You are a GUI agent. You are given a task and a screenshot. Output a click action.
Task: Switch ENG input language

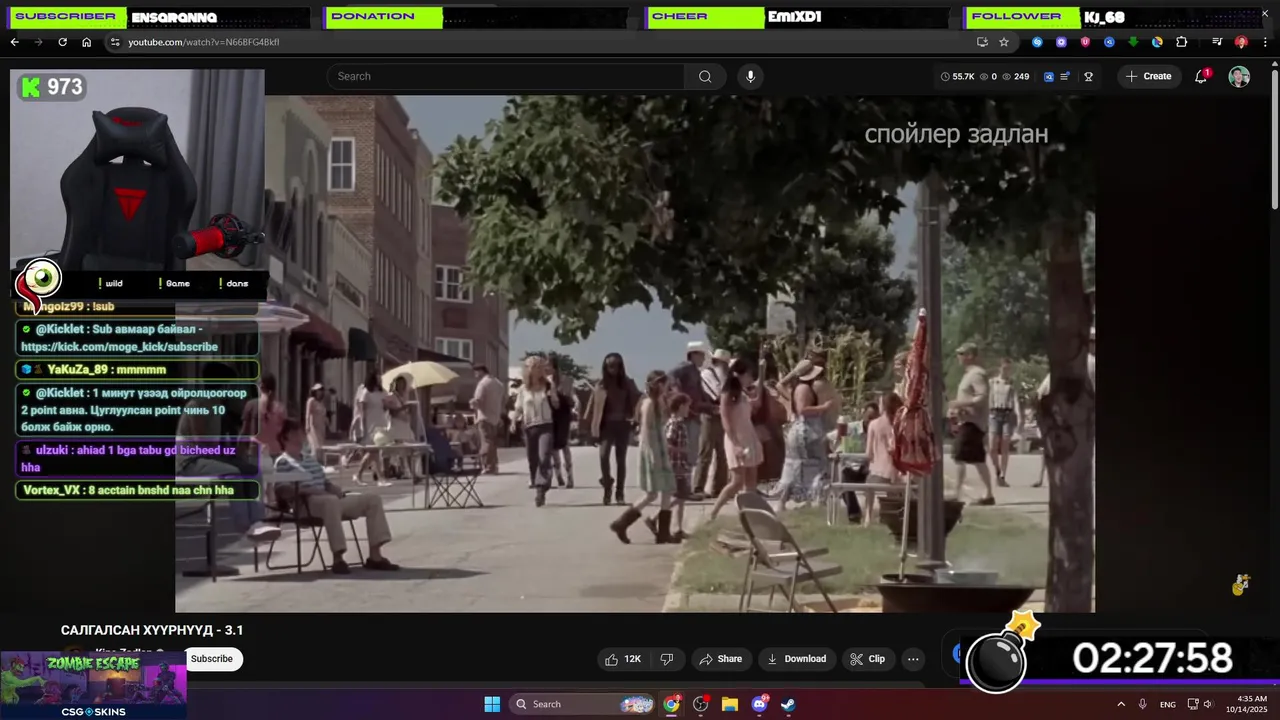[x=1168, y=704]
